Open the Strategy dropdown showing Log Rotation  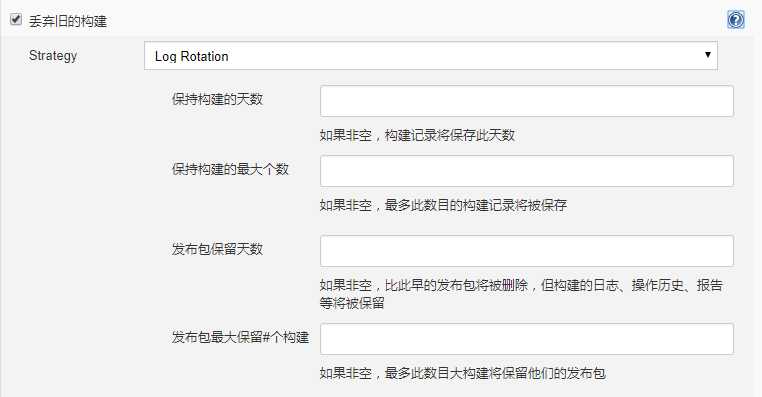point(431,55)
